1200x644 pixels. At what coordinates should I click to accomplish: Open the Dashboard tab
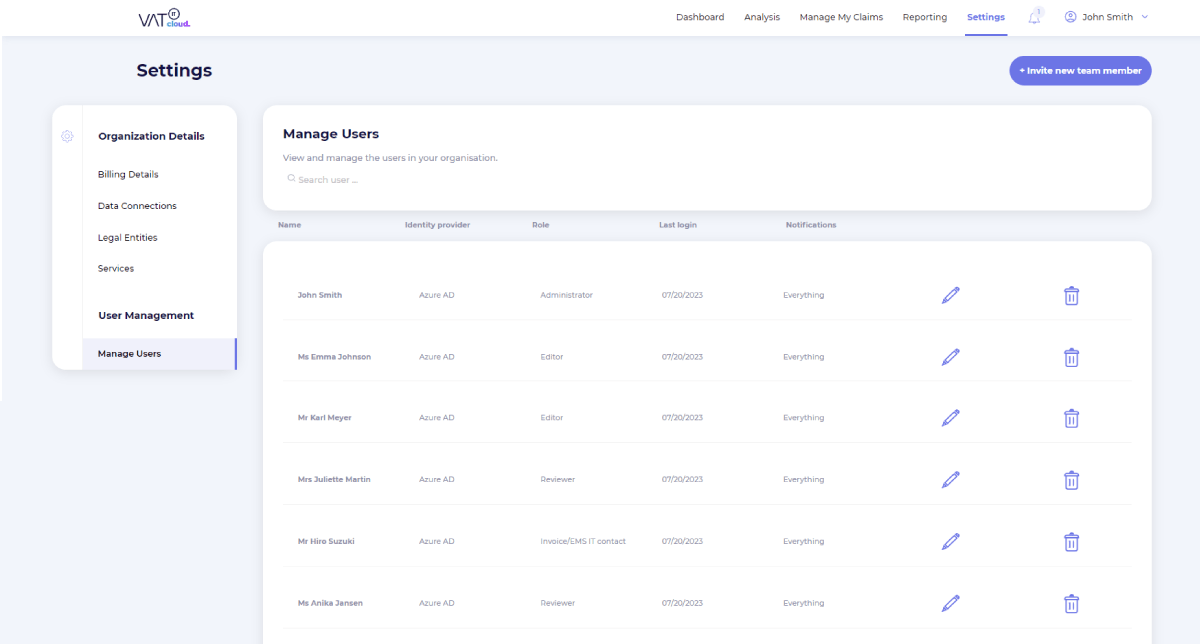pyautogui.click(x=700, y=17)
